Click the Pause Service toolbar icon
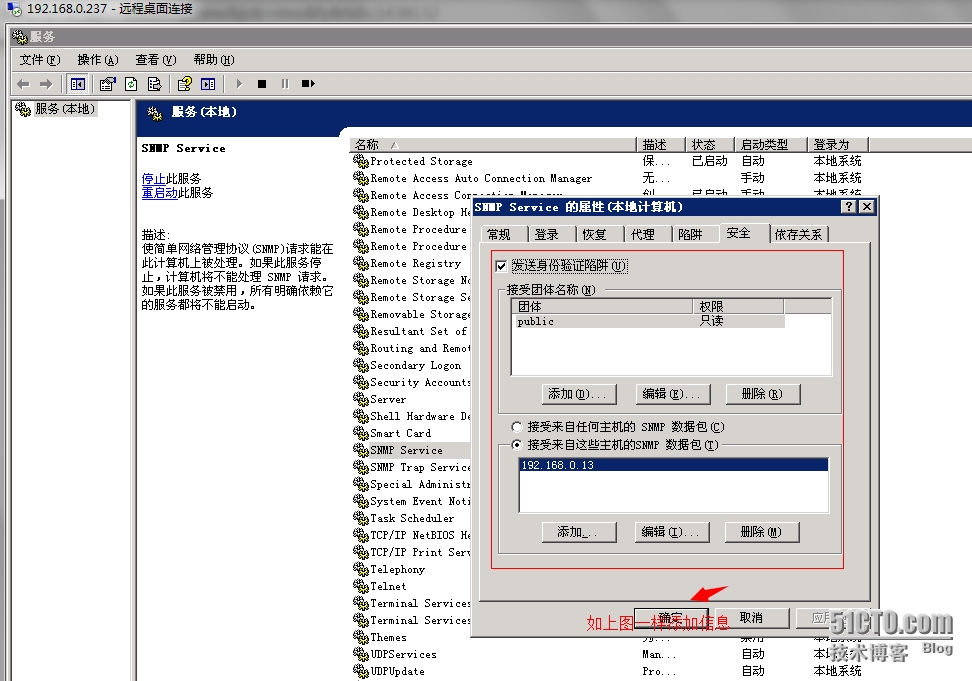972x681 pixels. pyautogui.click(x=285, y=84)
